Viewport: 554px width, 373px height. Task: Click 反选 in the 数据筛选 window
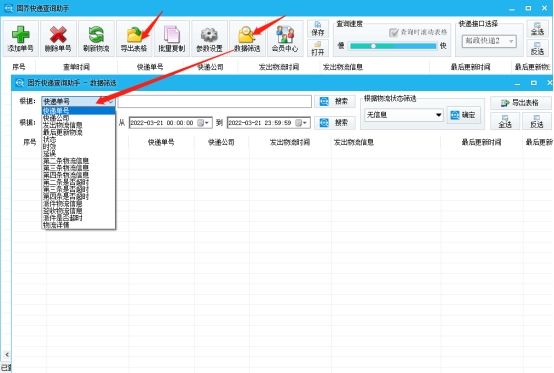tap(537, 121)
